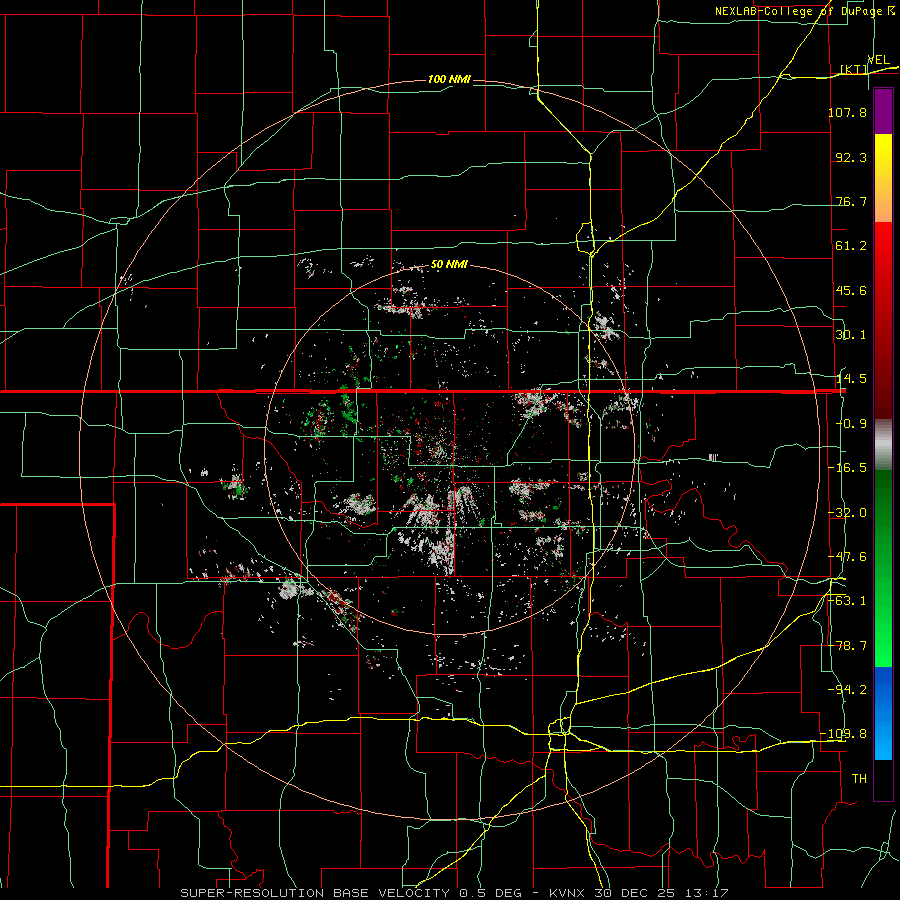The width and height of the screenshot is (900, 900).
Task: Click the 61.2 scale value
Action: [x=851, y=246]
